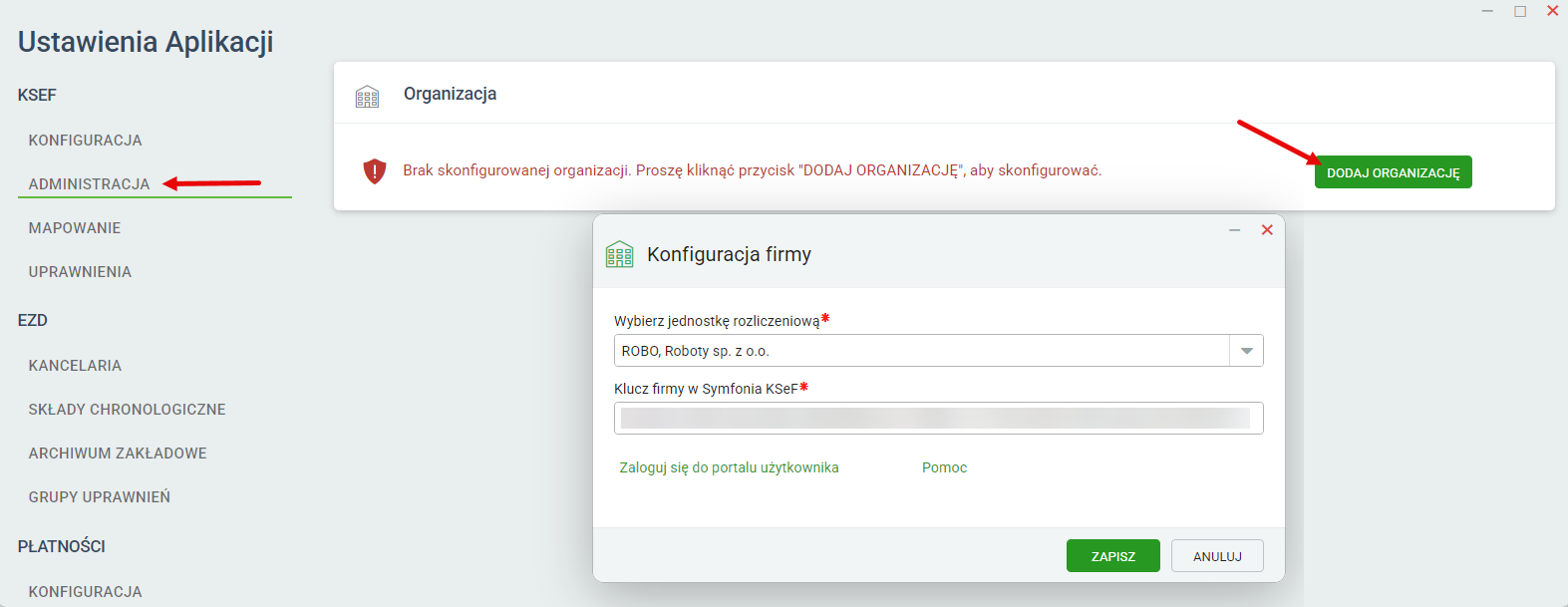Minimize the main application window

click(1487, 11)
